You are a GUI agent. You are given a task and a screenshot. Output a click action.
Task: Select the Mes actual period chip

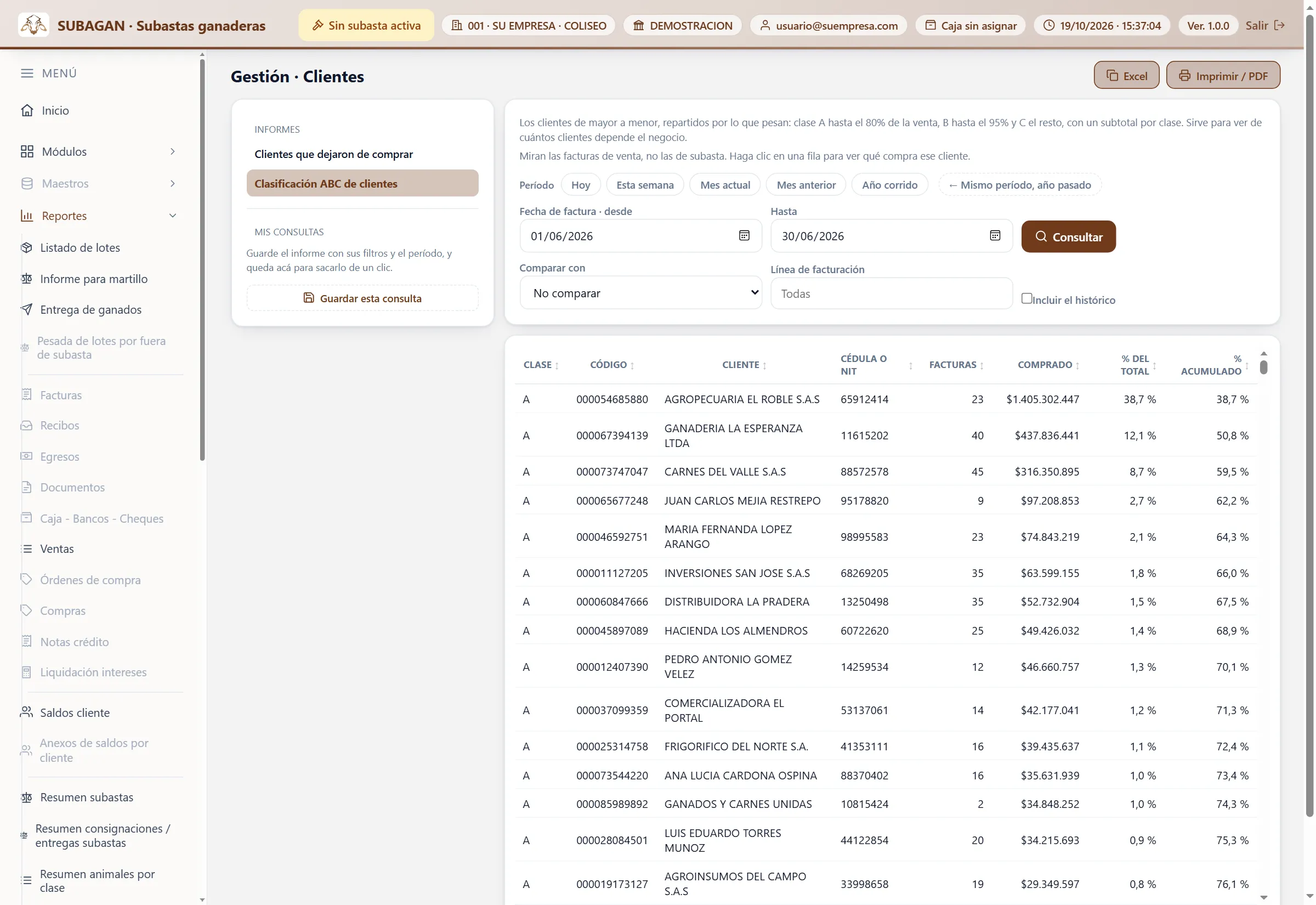point(724,185)
